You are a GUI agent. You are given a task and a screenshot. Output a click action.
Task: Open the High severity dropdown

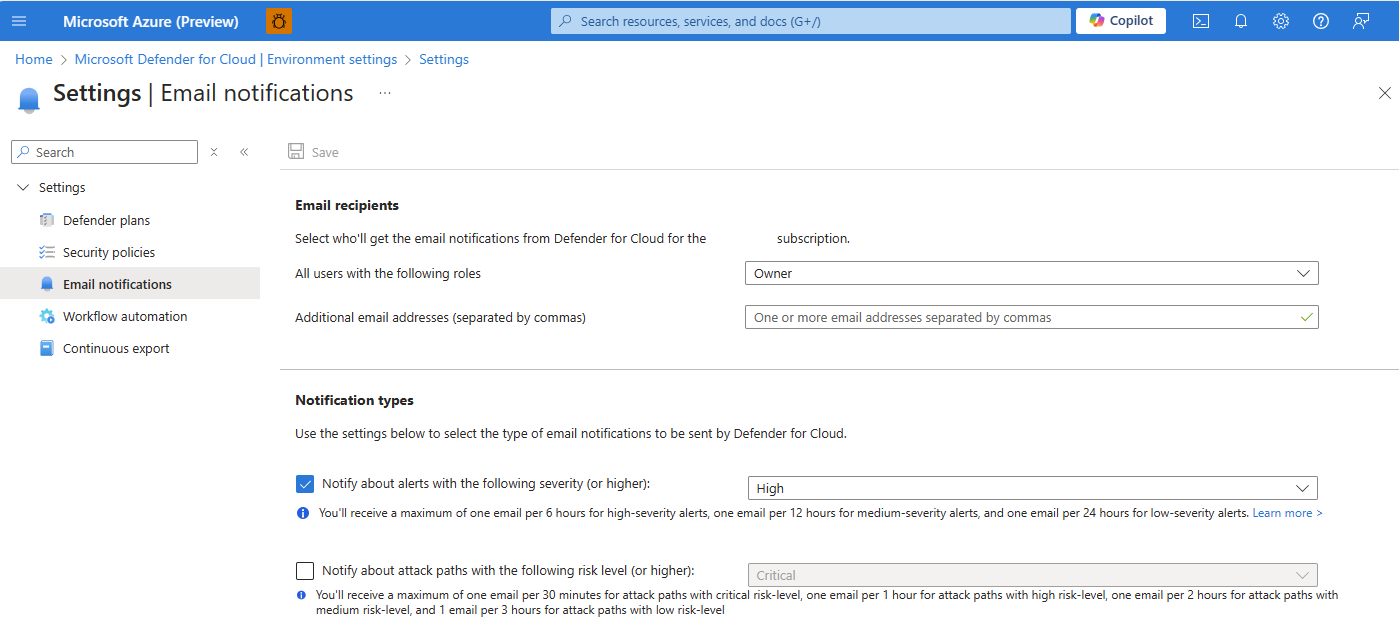point(1032,488)
